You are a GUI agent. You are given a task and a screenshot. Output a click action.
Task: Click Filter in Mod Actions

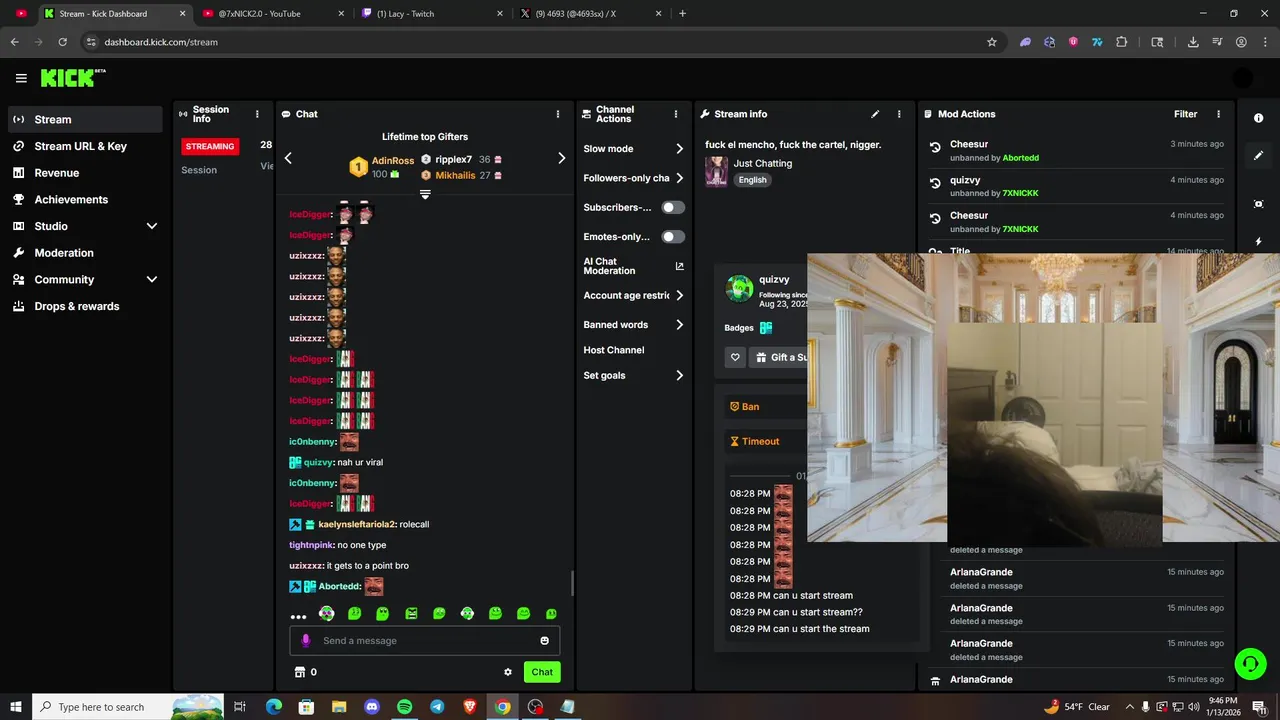coord(1185,114)
